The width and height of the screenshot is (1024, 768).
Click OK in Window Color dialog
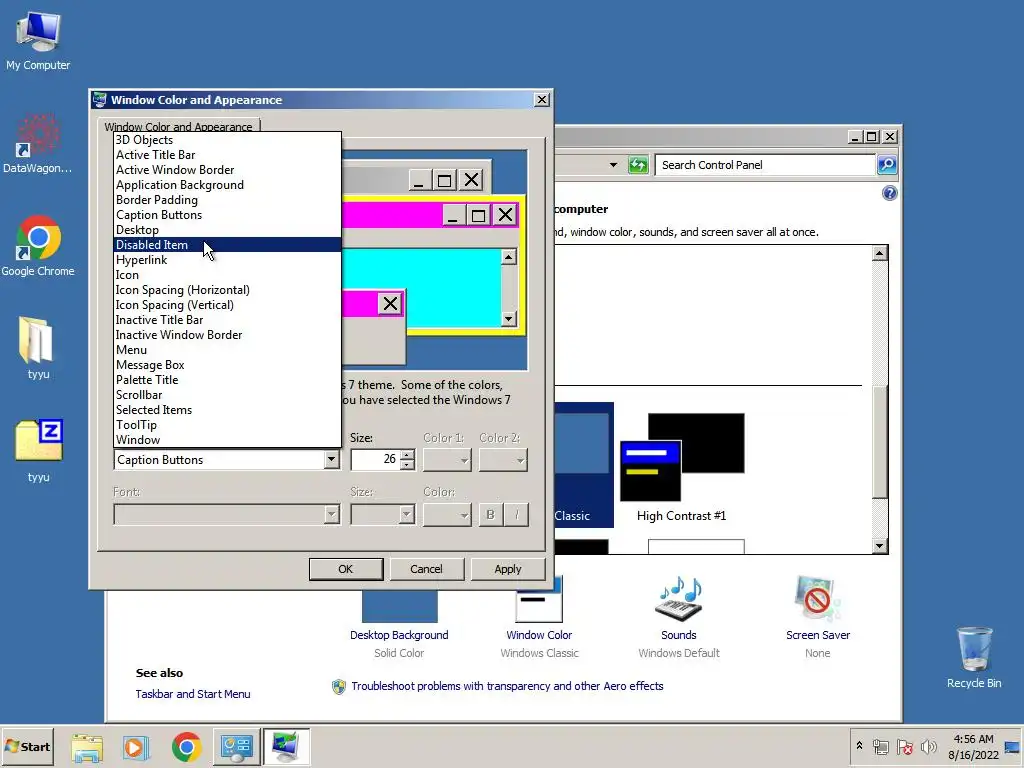[x=345, y=569]
